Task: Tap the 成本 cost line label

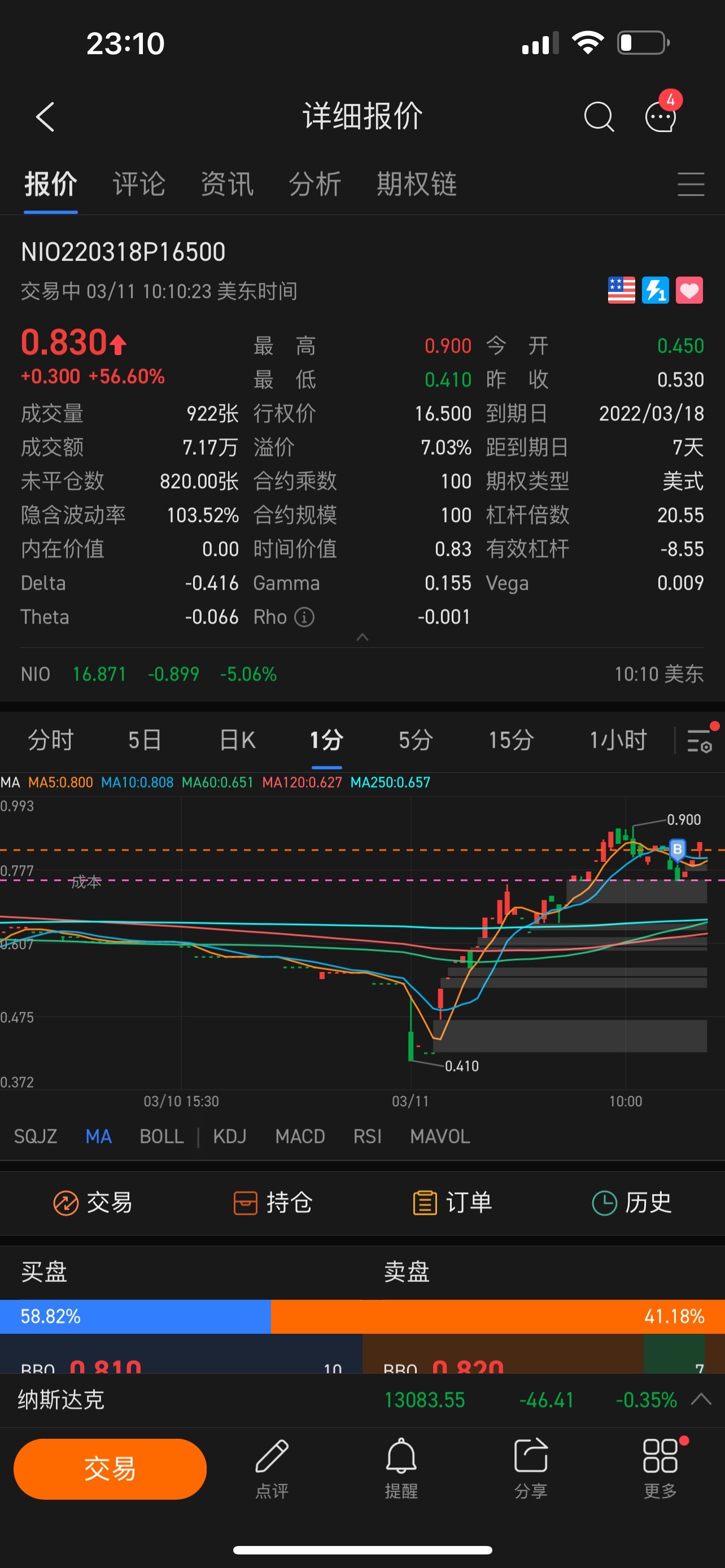Action: (x=86, y=882)
